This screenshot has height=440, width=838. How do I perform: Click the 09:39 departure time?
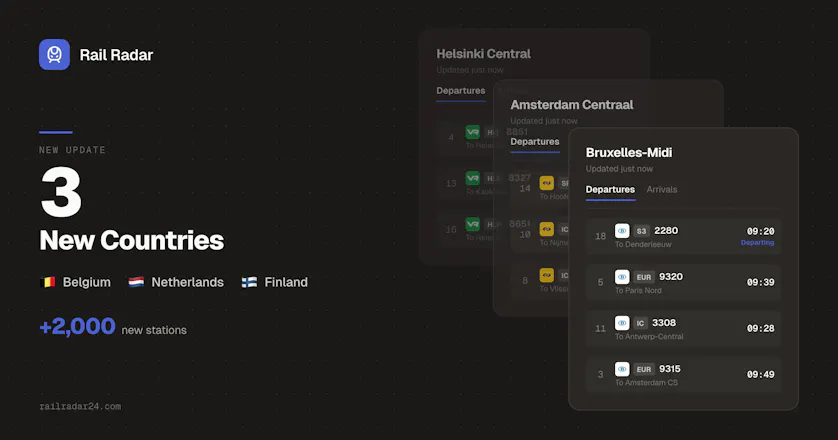[x=761, y=282]
